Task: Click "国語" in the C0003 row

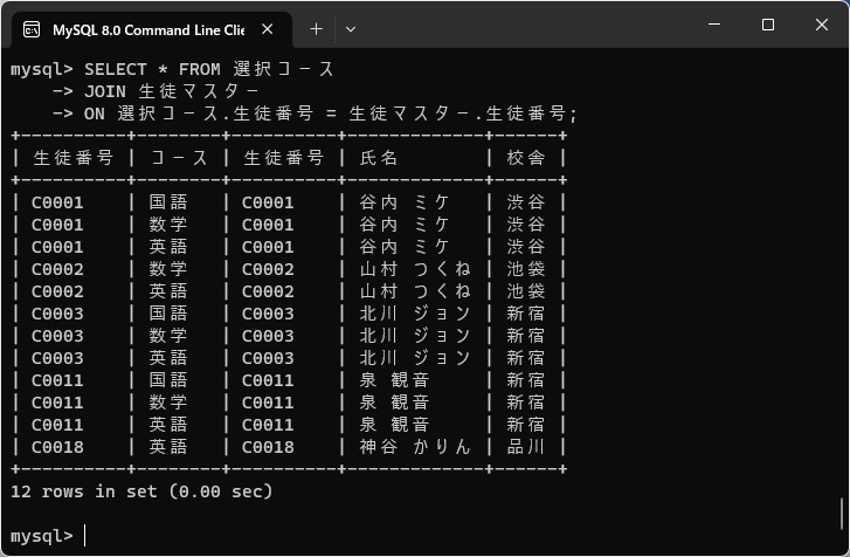Action: point(169,313)
